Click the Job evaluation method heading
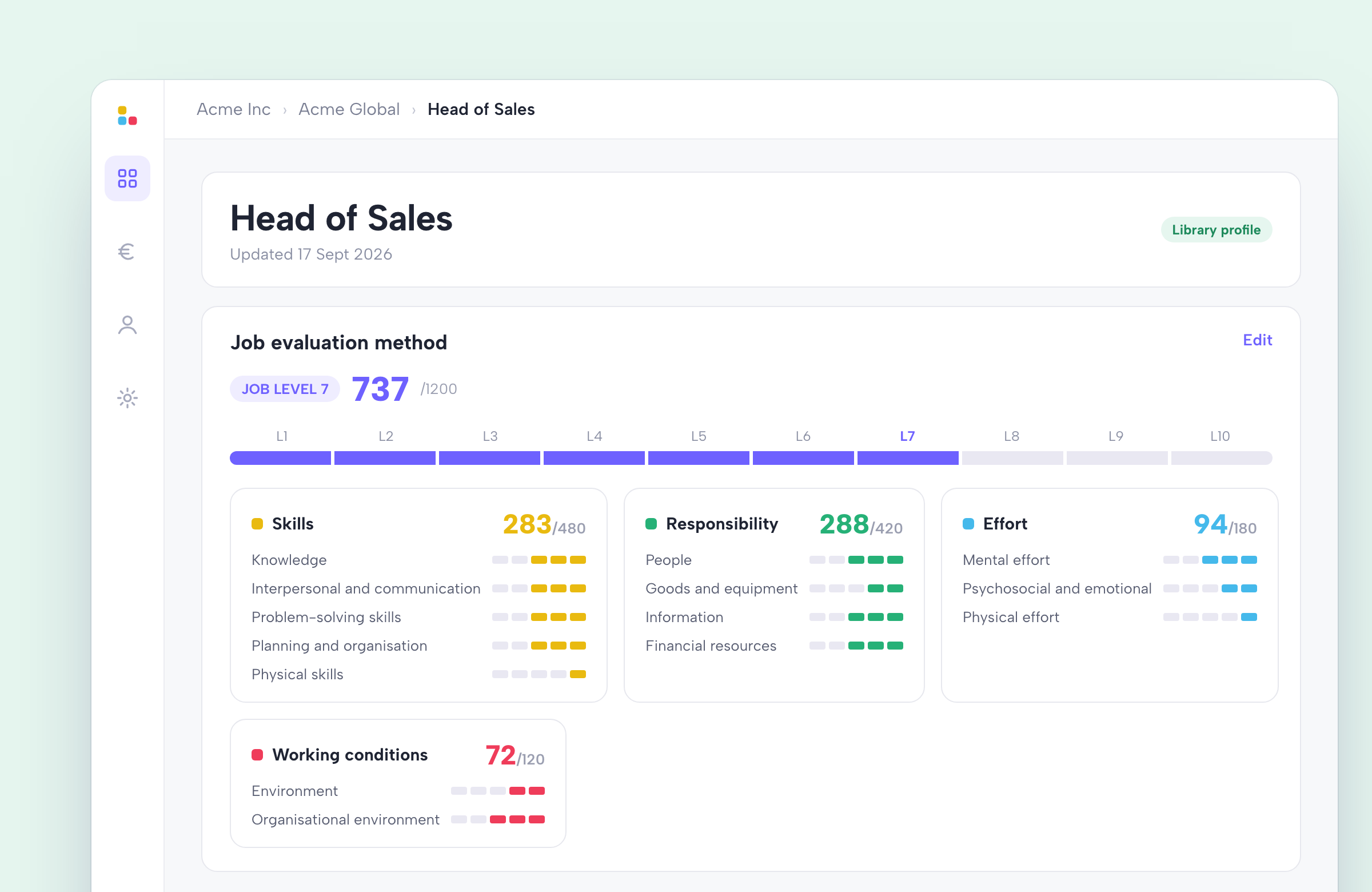Screen dimensions: 1372x892 point(339,343)
